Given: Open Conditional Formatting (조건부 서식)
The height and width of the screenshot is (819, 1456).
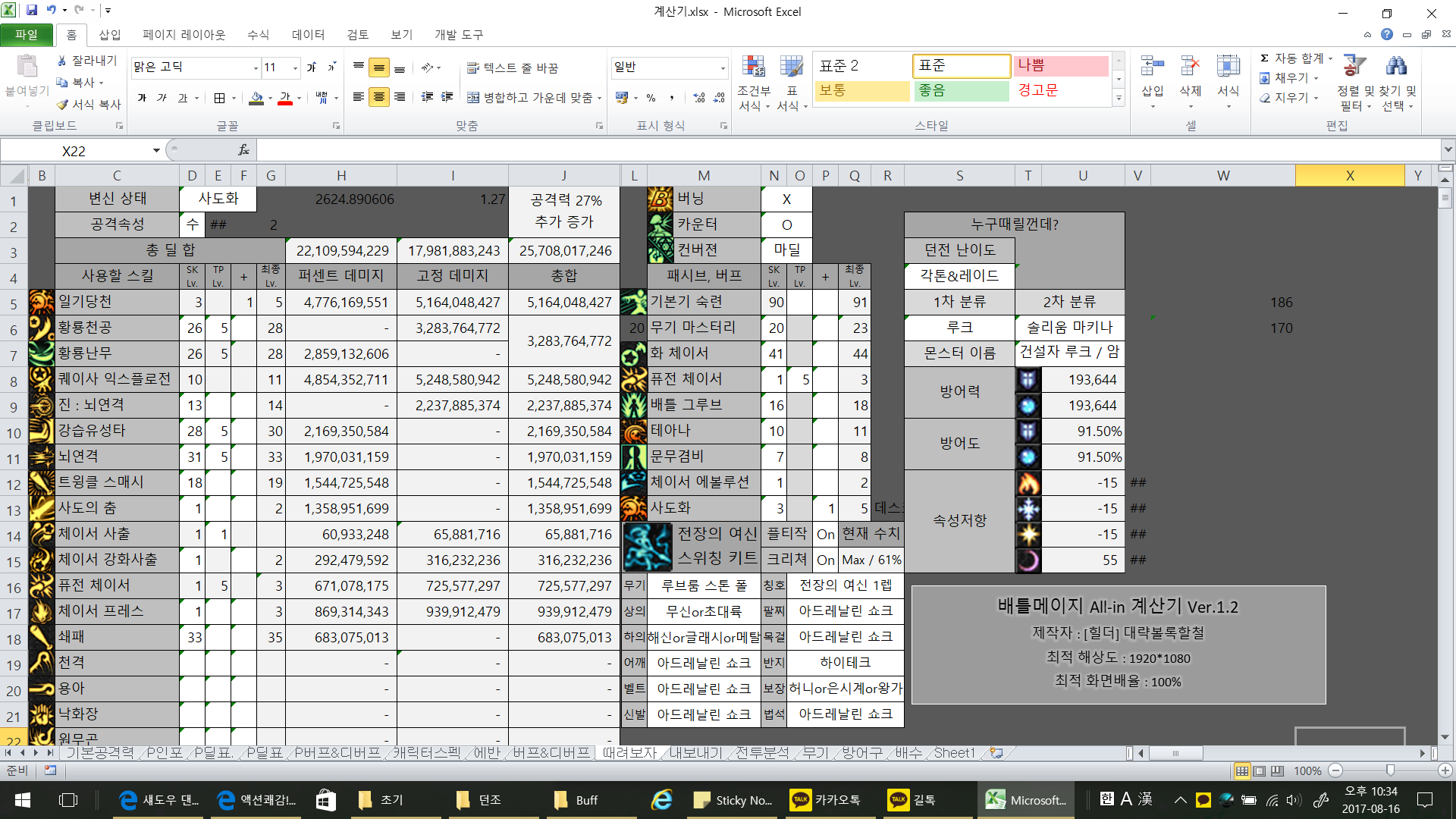Looking at the screenshot, I should tap(753, 83).
